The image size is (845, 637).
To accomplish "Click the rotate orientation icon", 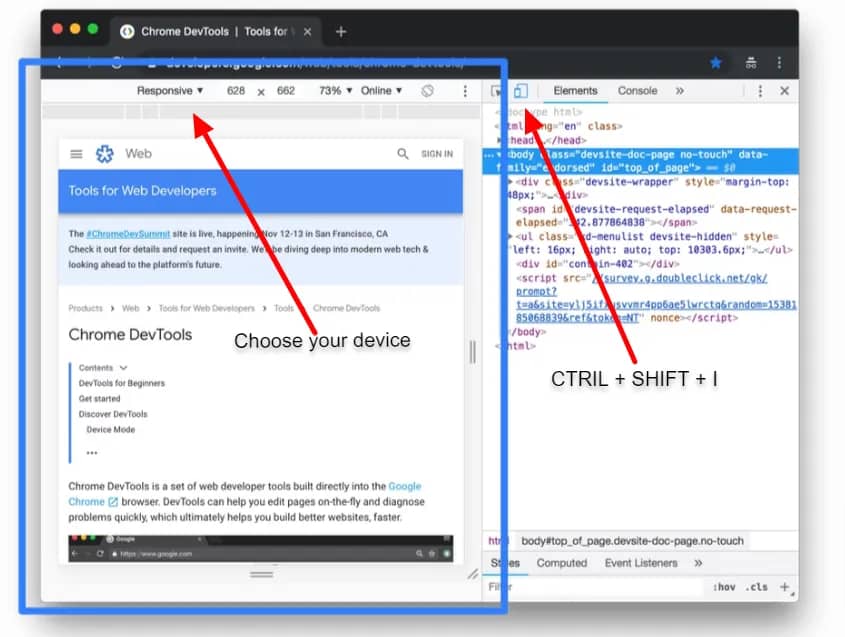I will tap(427, 91).
